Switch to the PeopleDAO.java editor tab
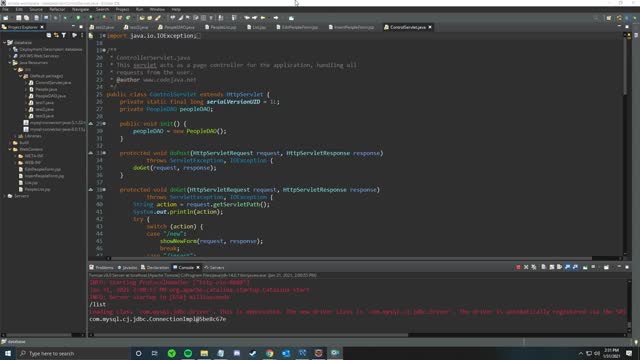640x360 pixels. tap(177, 27)
